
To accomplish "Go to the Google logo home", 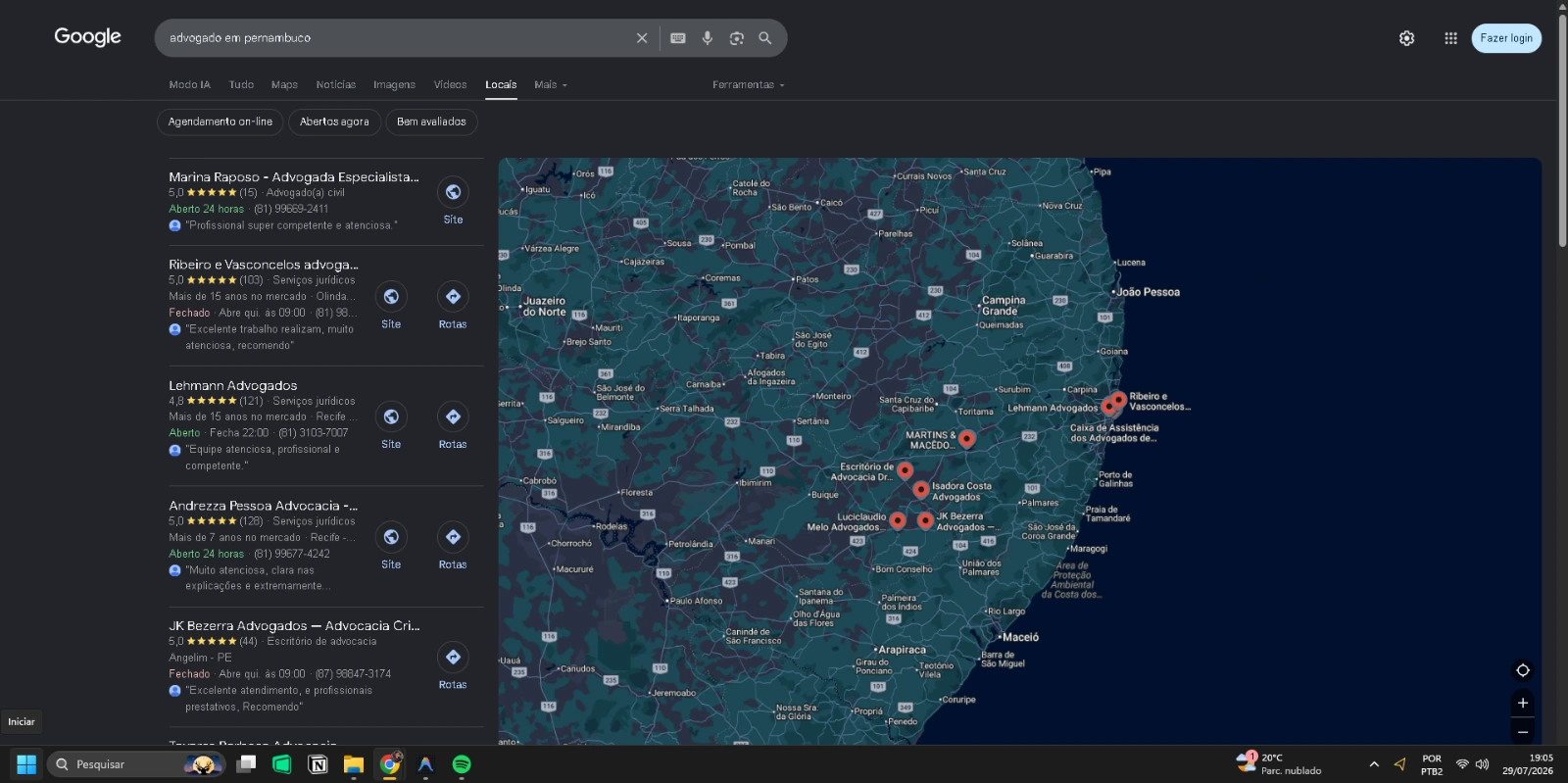I will coord(87,37).
